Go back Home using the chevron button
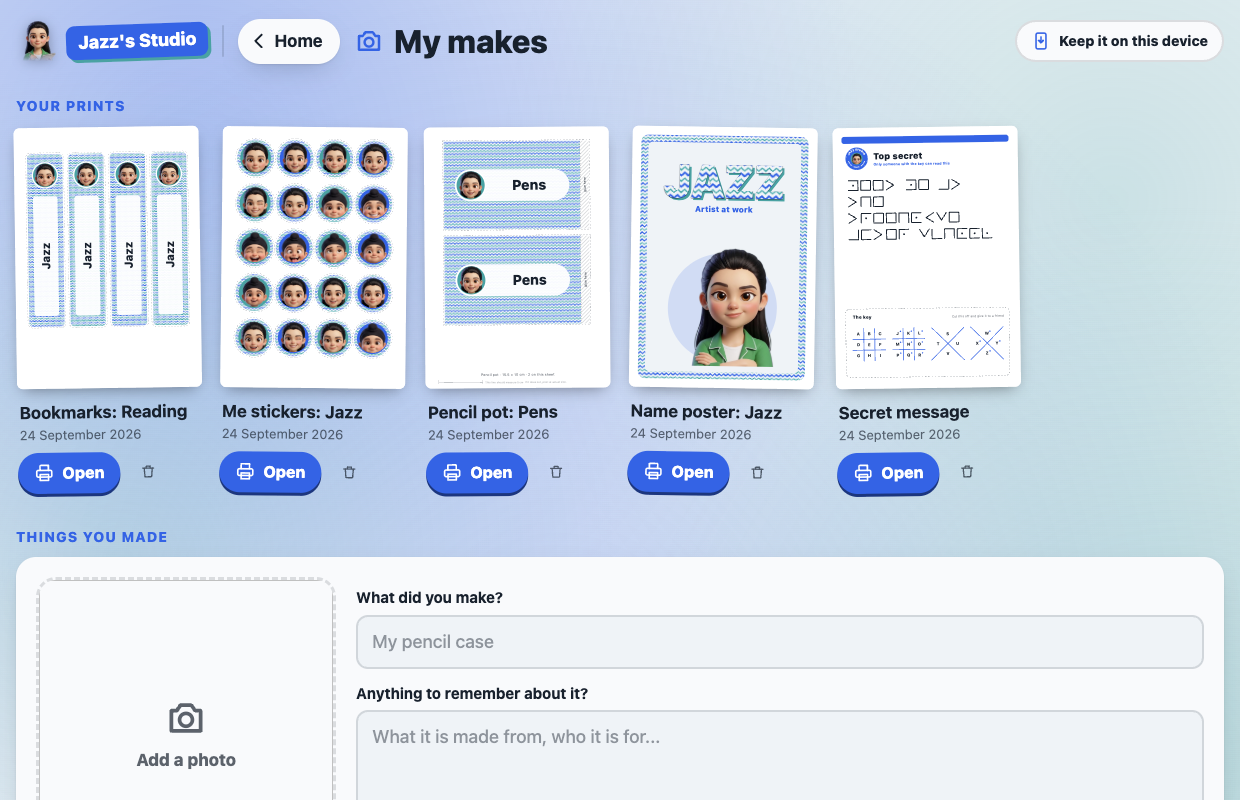The image size is (1240, 800). 288,41
